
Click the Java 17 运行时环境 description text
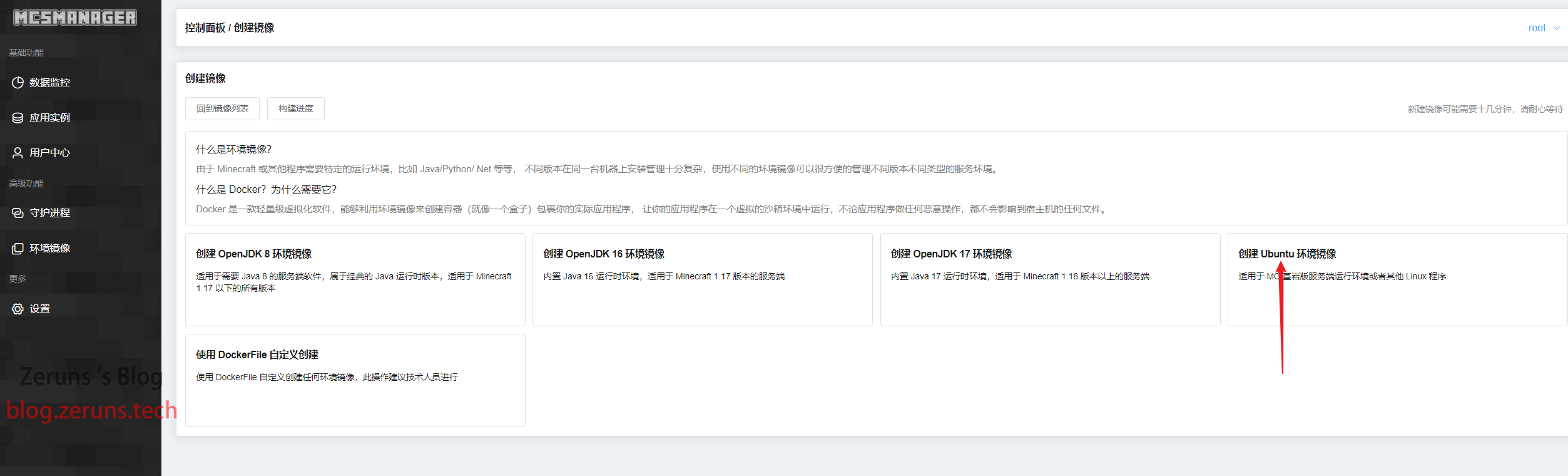1021,276
